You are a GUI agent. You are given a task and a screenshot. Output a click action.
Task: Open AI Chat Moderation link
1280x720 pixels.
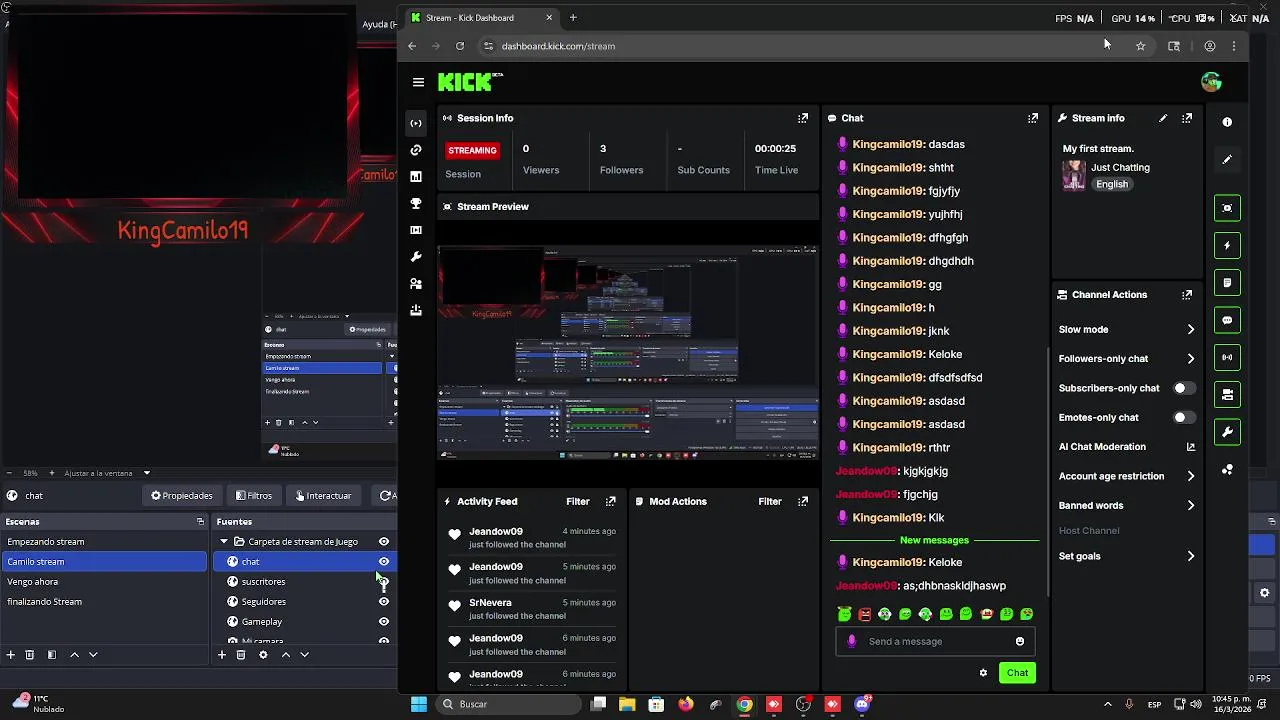1126,447
